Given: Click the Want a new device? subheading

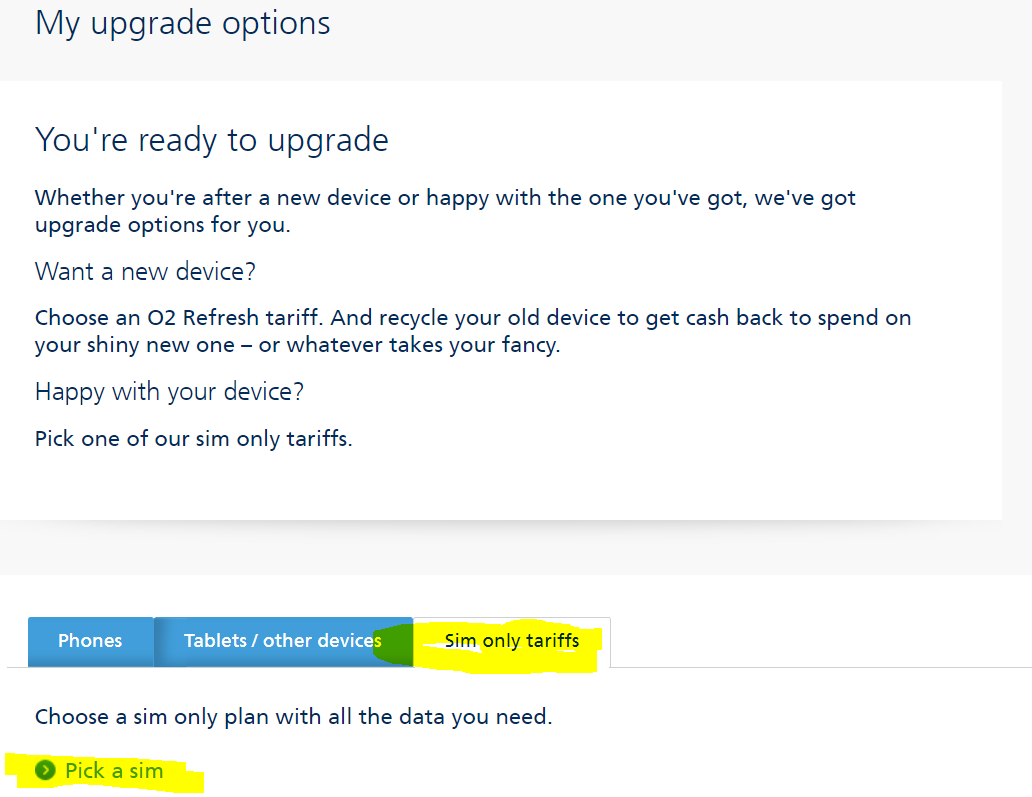Looking at the screenshot, I should tap(144, 271).
